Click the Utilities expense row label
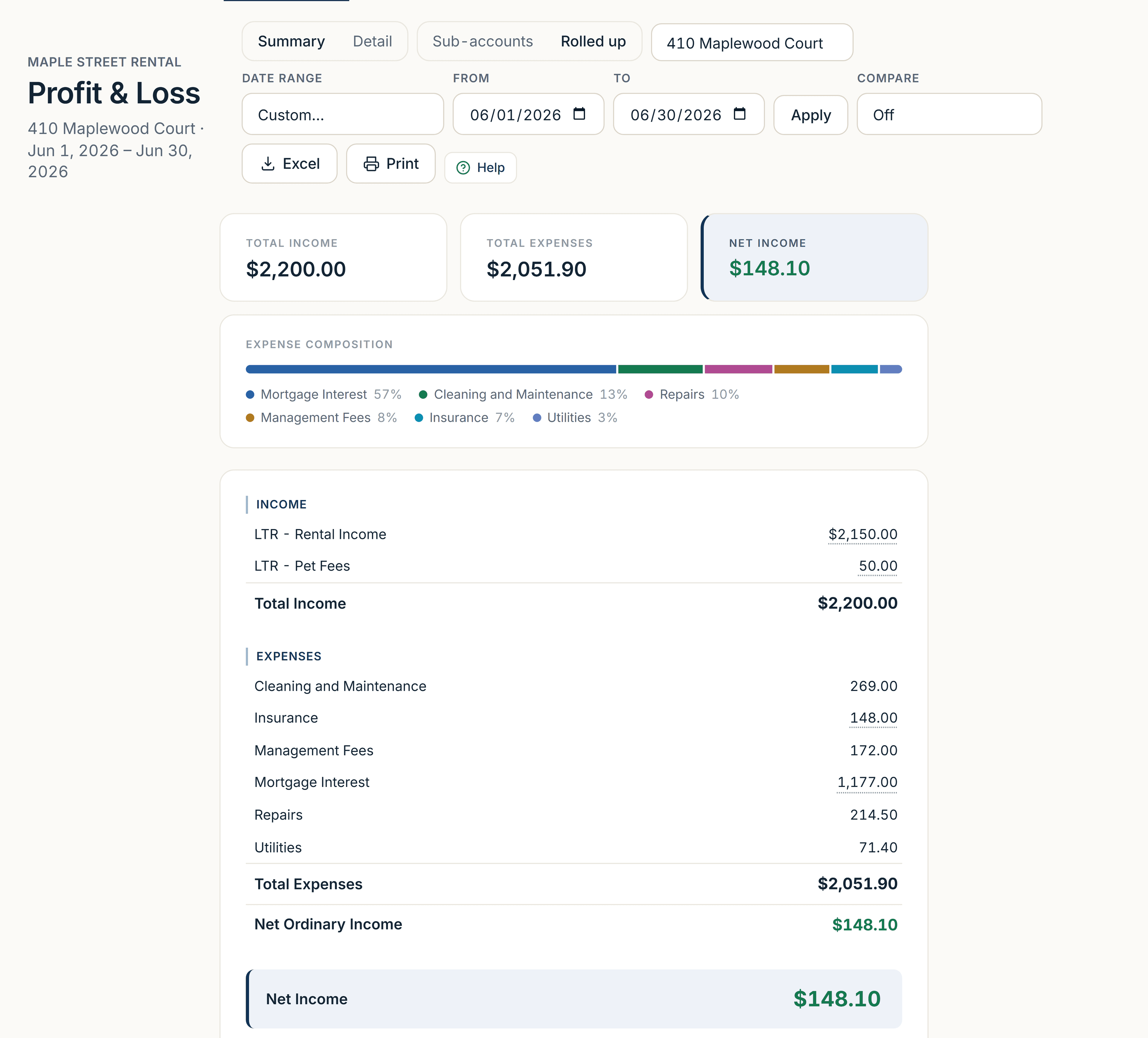Screen dimensions: 1148x1038 278,847
